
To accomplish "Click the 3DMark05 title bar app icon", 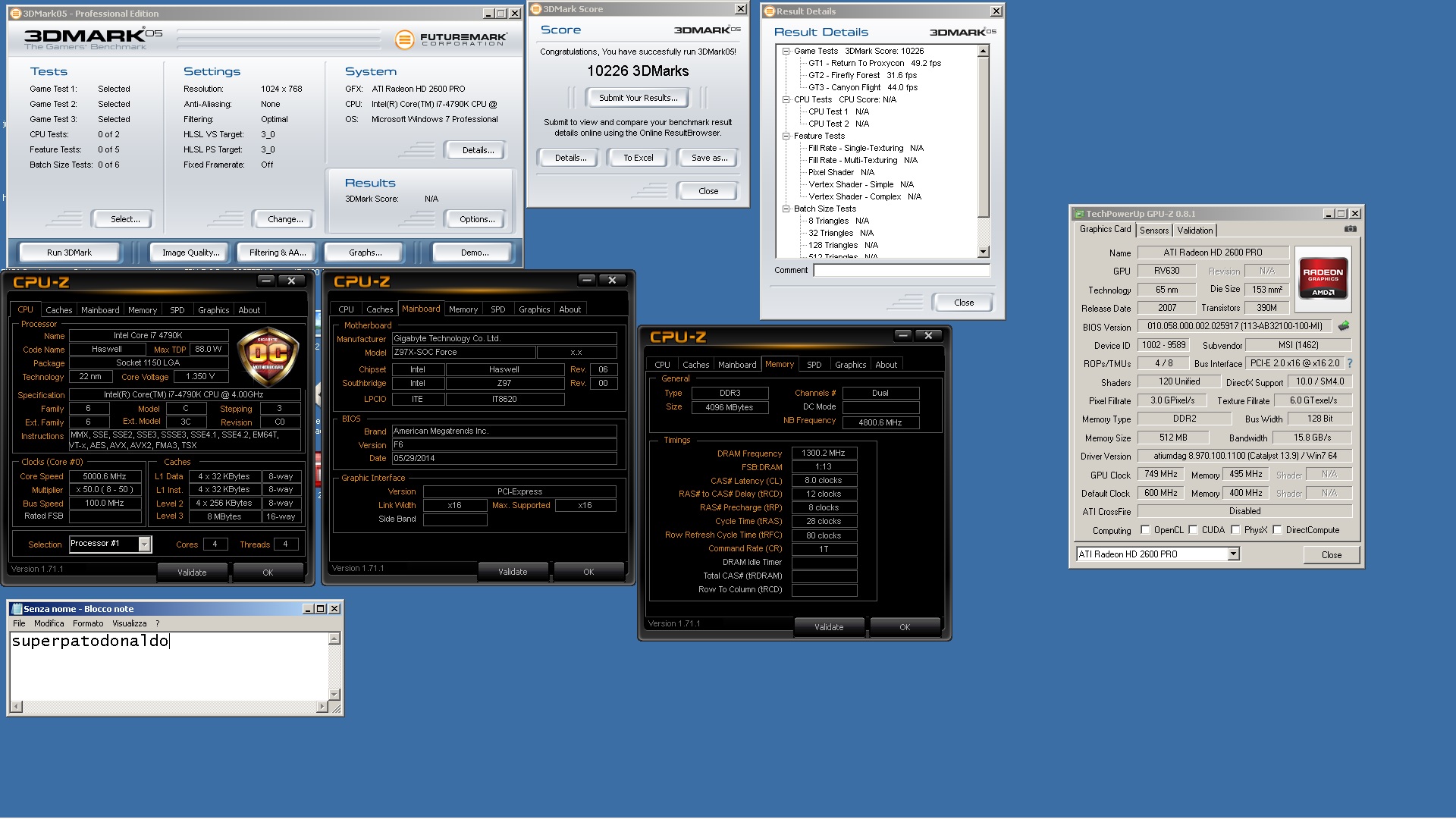I will coord(15,14).
